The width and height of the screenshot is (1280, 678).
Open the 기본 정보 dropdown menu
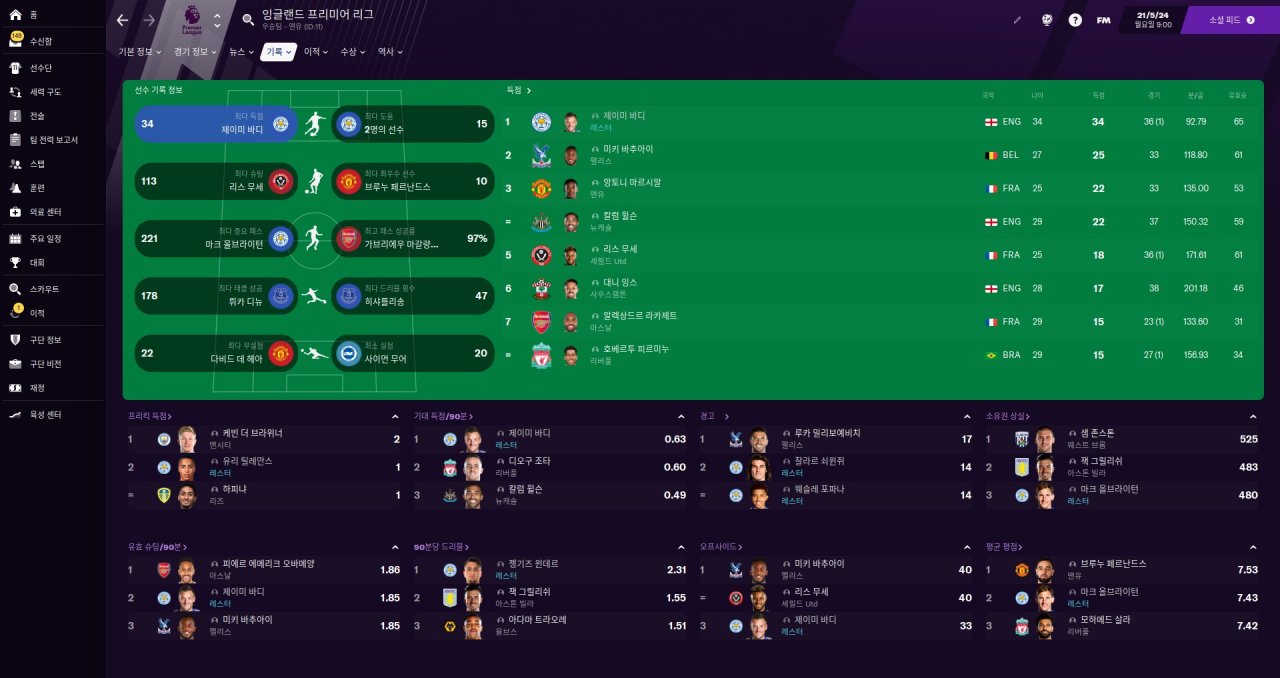(139, 52)
